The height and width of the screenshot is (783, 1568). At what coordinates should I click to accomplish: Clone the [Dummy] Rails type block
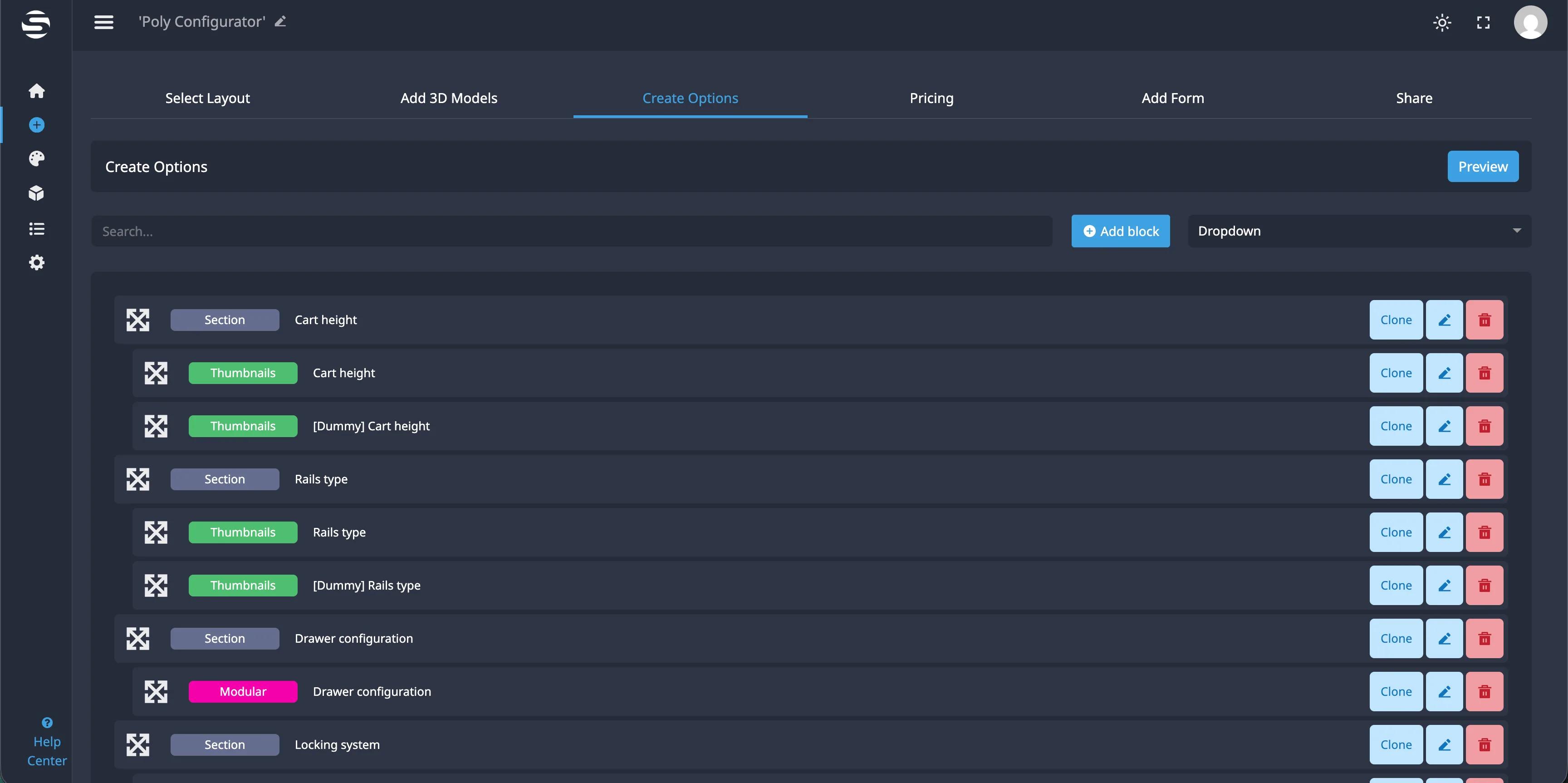click(x=1396, y=585)
